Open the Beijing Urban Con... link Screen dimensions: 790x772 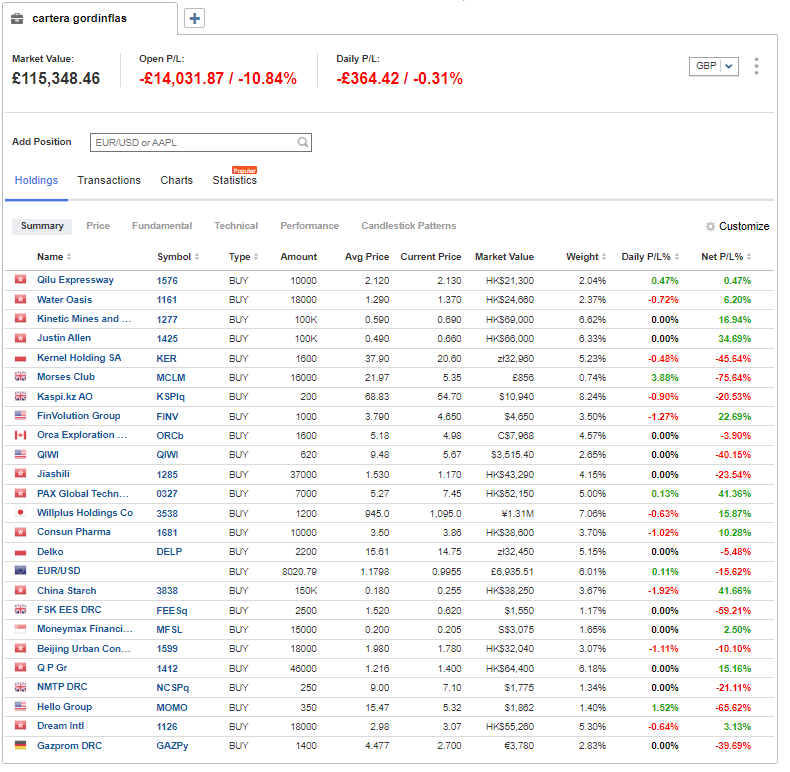(84, 649)
